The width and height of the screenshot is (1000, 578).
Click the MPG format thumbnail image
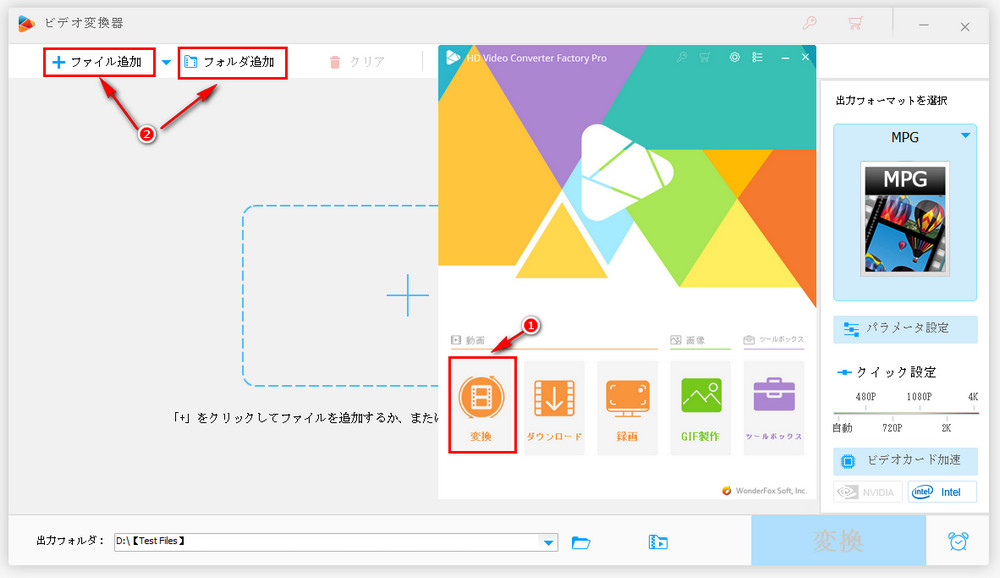[x=905, y=219]
